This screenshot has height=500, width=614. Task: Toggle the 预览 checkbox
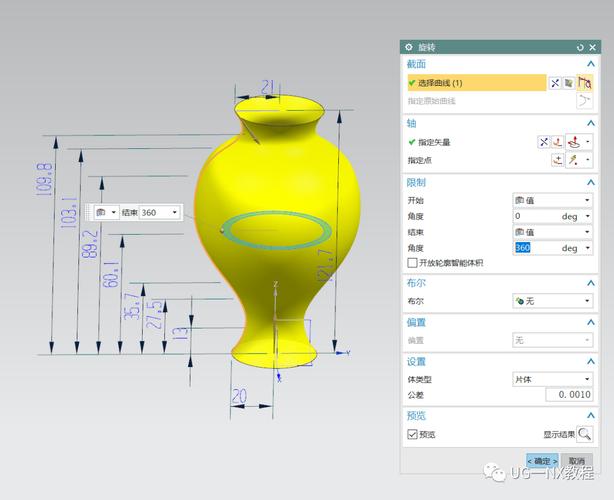(x=412, y=435)
